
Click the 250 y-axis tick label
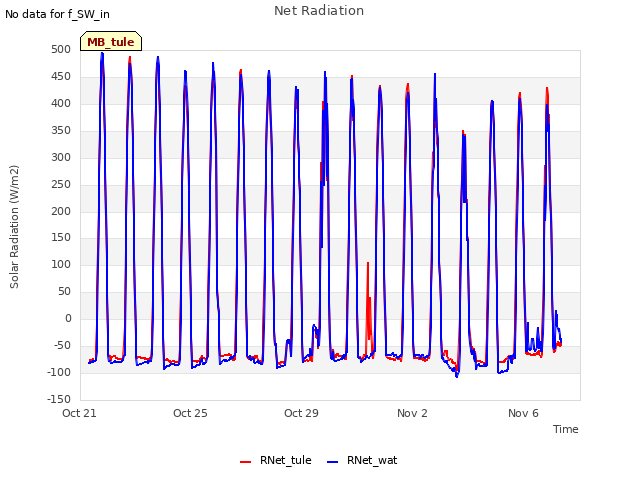61,184
